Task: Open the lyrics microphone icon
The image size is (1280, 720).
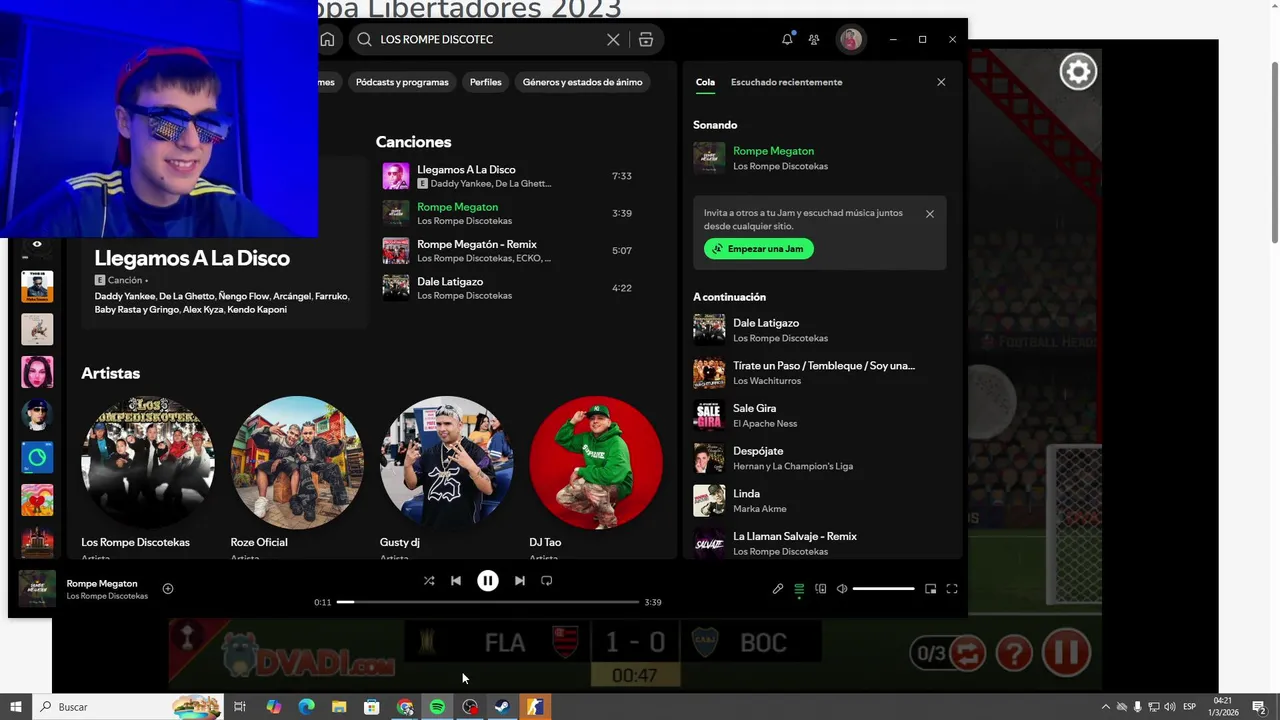Action: pyautogui.click(x=778, y=589)
